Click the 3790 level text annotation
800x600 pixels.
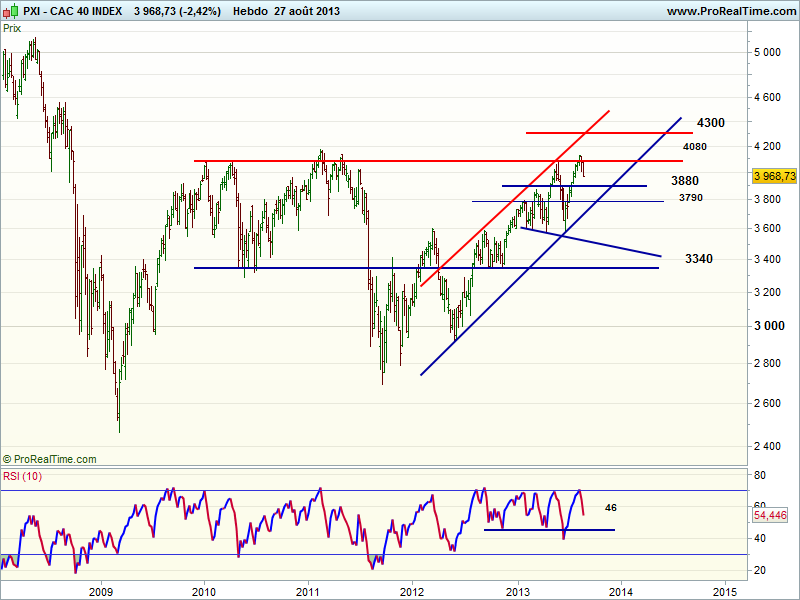point(690,198)
